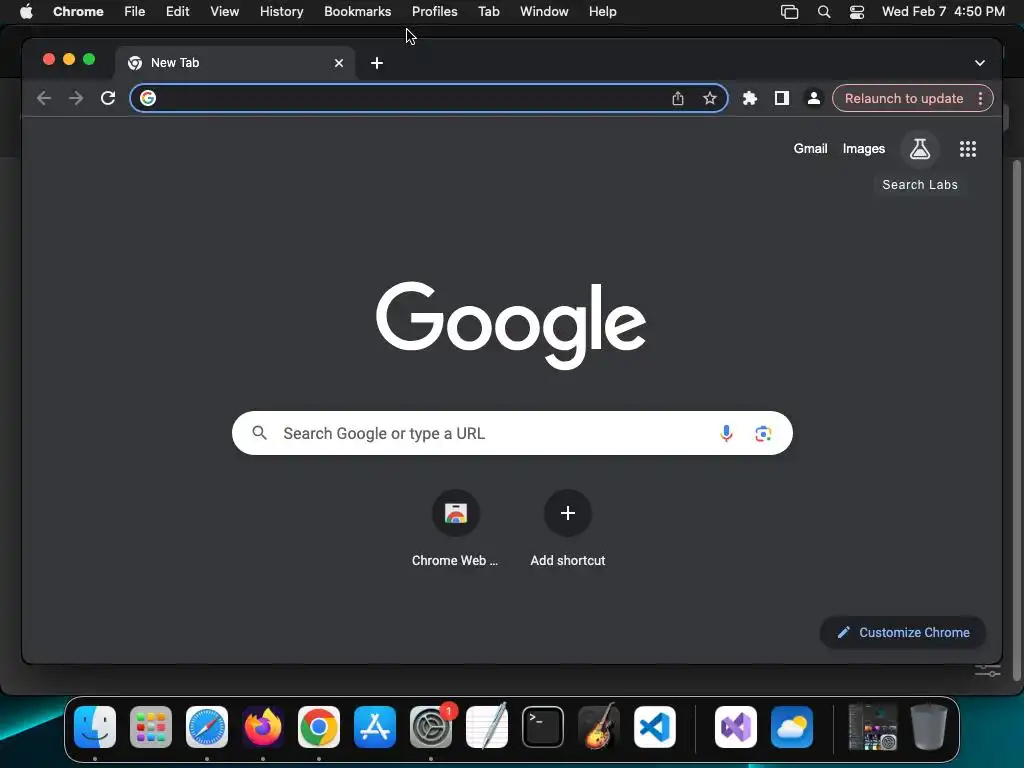1024x768 pixels.
Task: Open the profile avatar menu
Action: [x=814, y=98]
